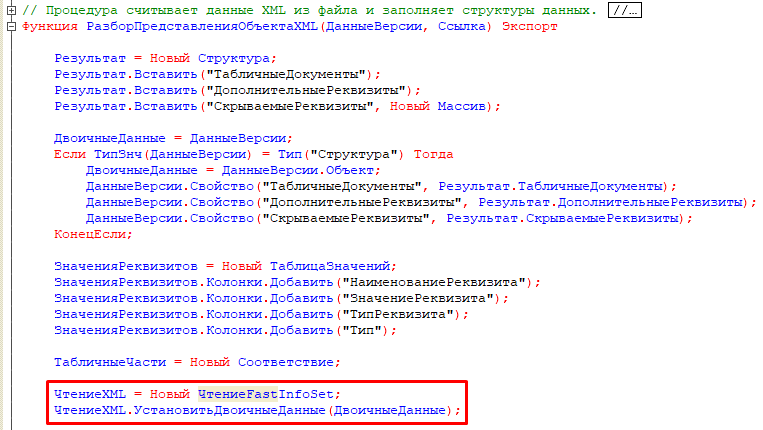Collapse the РазборПредставленияОбъектаXML function minus icon

point(11,26)
